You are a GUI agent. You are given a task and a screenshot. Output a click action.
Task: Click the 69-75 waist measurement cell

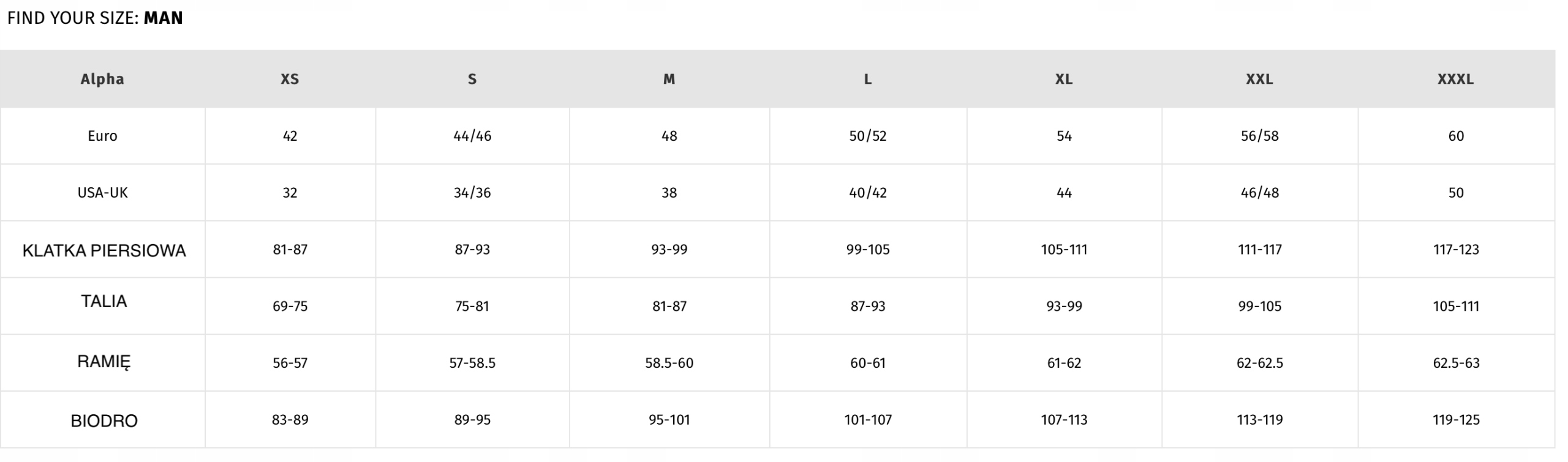[290, 306]
